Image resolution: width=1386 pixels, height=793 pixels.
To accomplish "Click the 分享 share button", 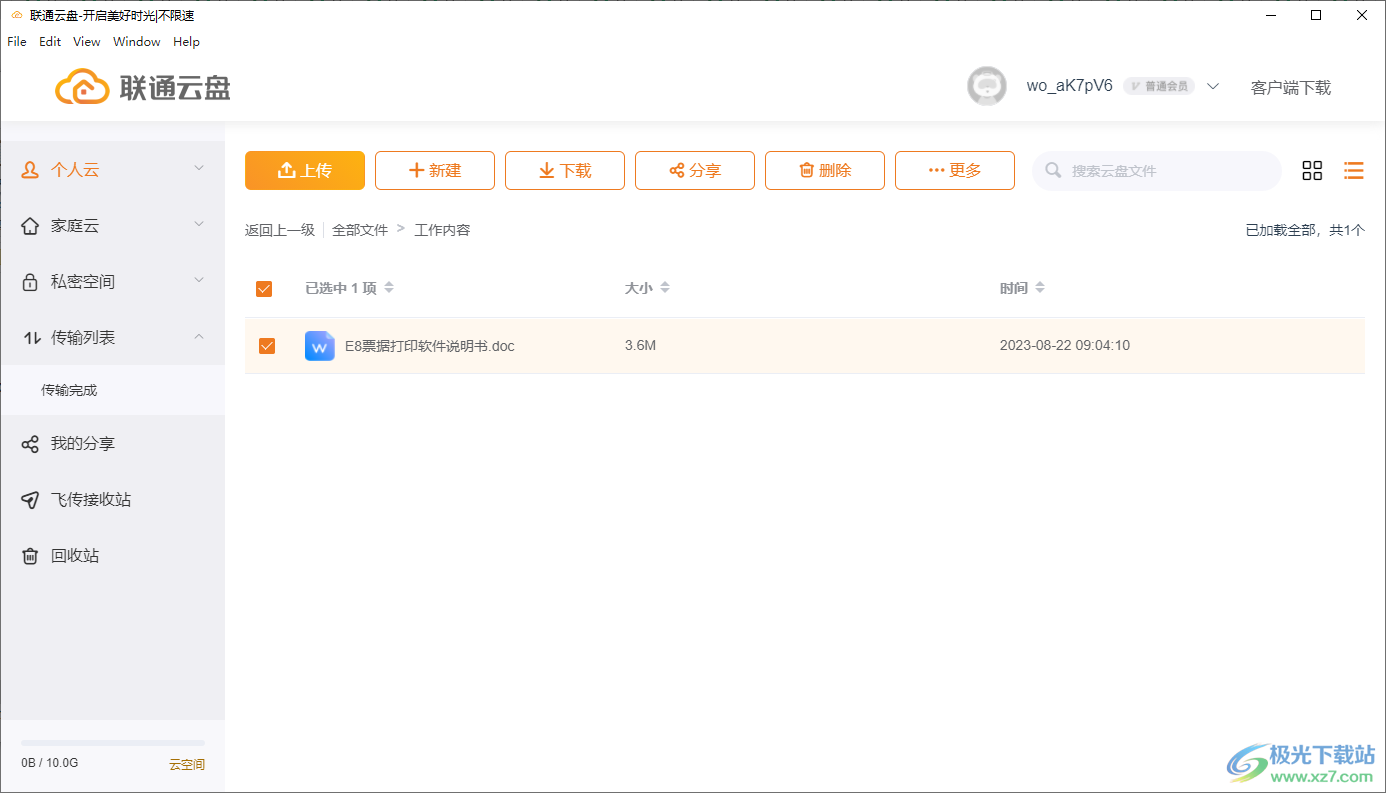I will (x=695, y=170).
